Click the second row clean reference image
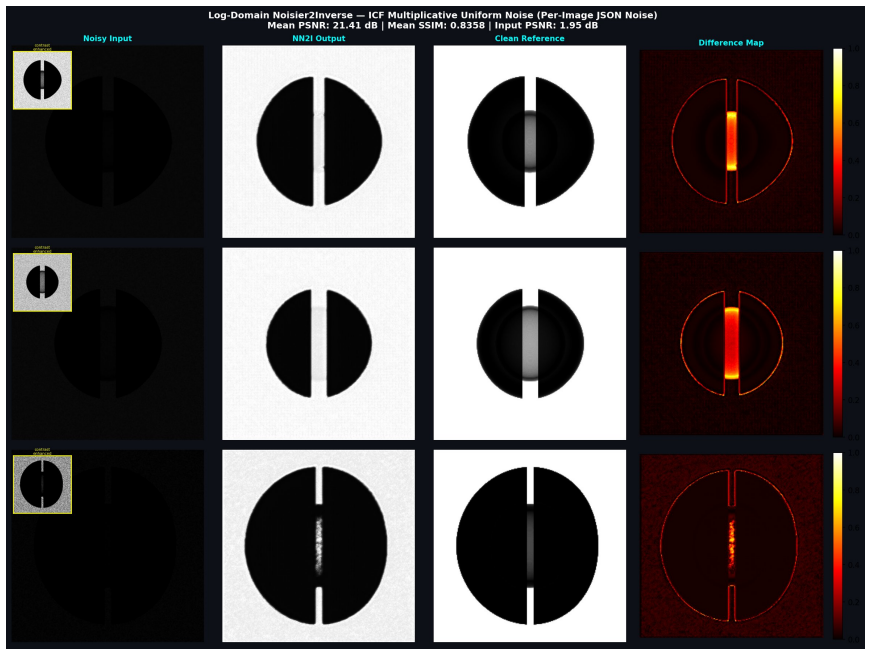 coord(529,344)
